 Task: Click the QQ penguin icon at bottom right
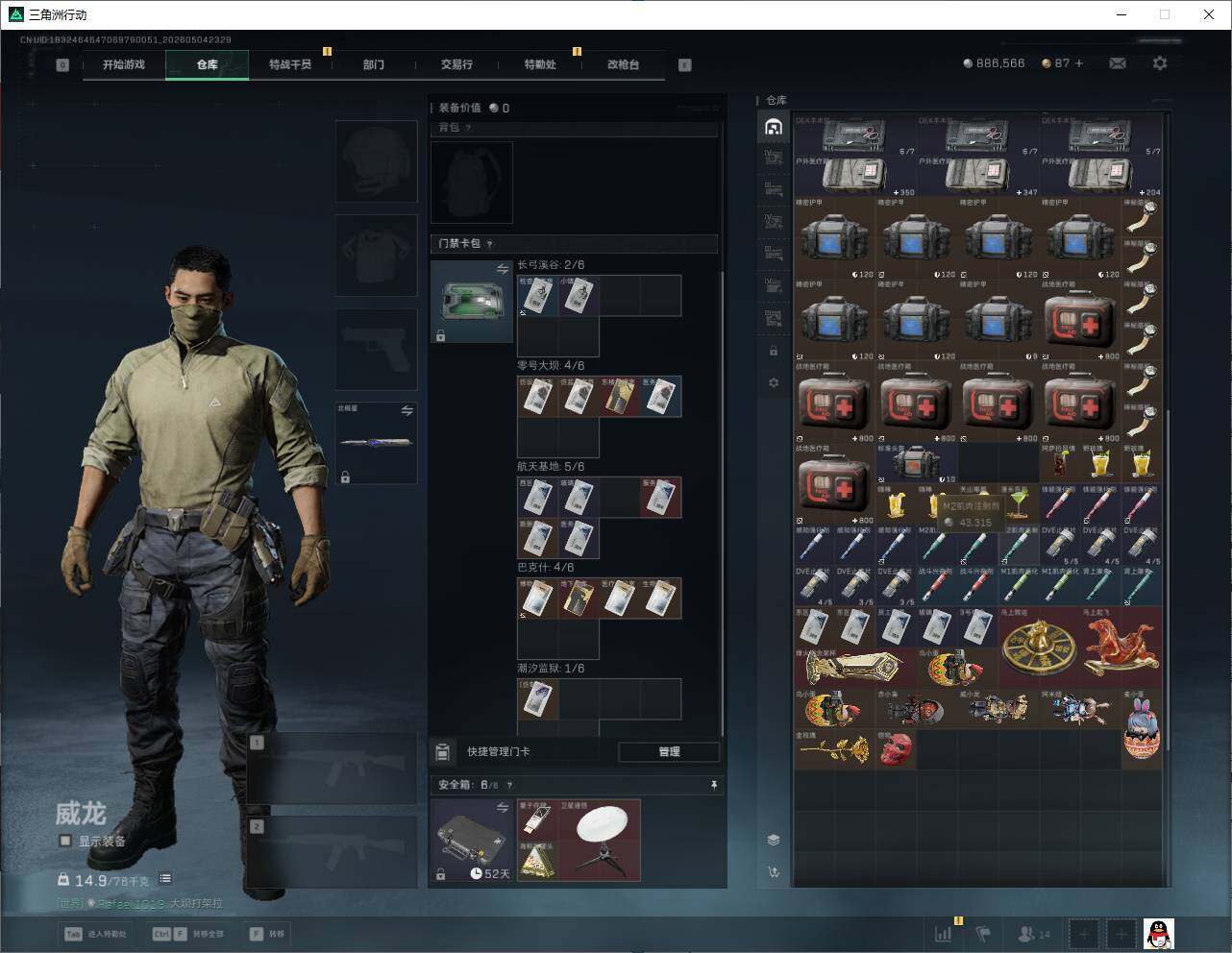(1158, 933)
